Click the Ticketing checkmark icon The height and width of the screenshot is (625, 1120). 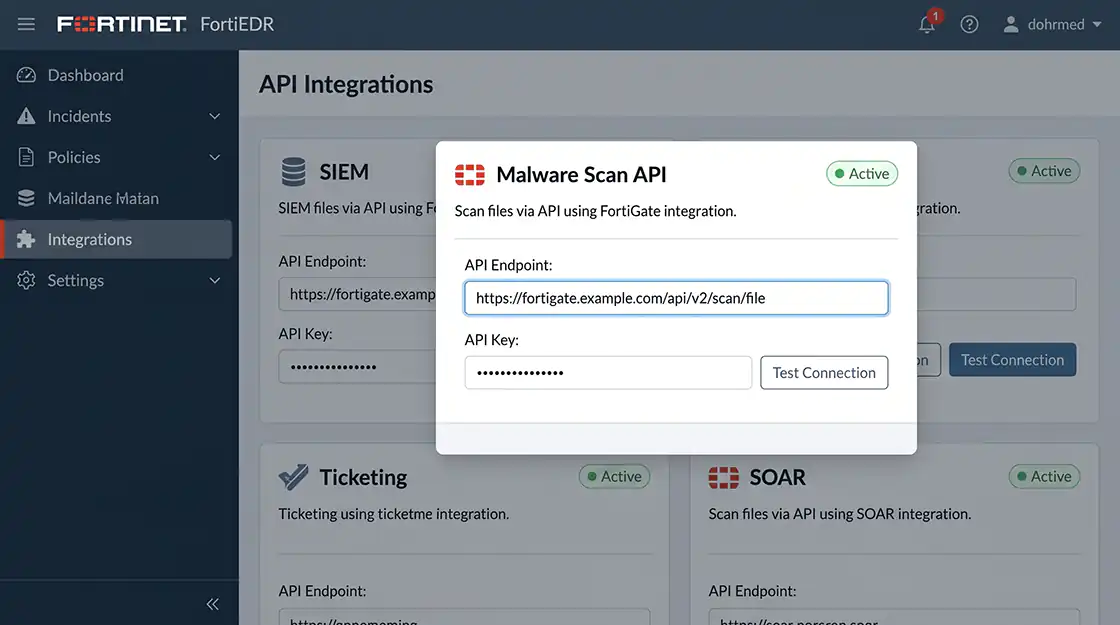[x=294, y=477]
